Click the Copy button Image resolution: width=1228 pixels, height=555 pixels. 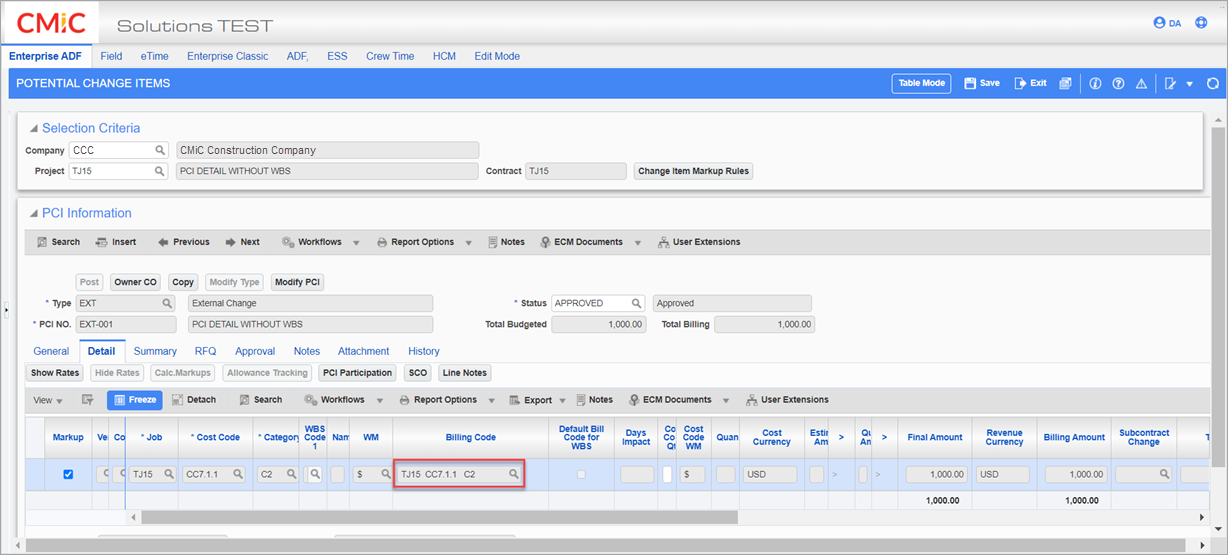(182, 282)
